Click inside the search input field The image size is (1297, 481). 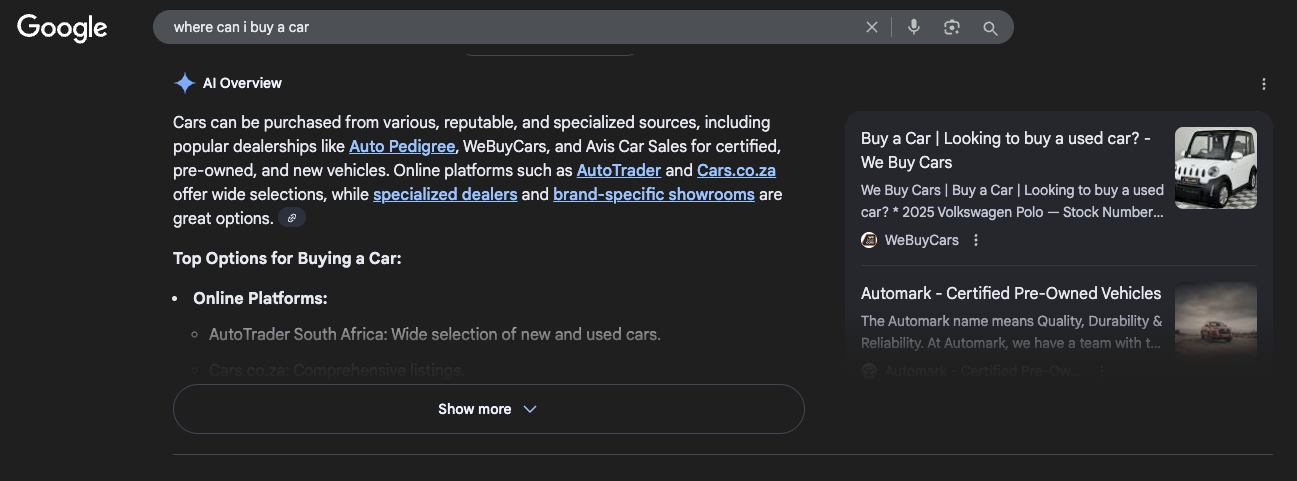click(x=500, y=27)
